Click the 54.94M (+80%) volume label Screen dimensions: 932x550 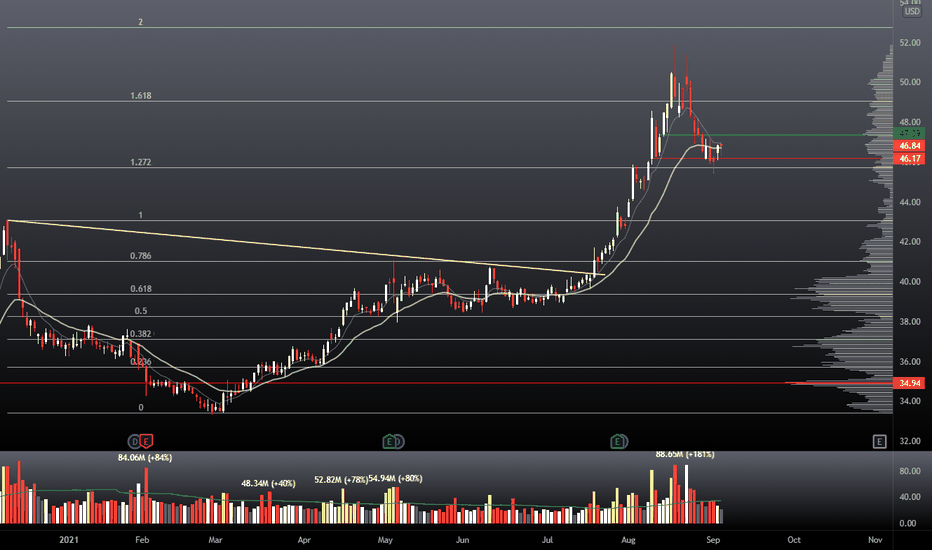pyautogui.click(x=395, y=479)
